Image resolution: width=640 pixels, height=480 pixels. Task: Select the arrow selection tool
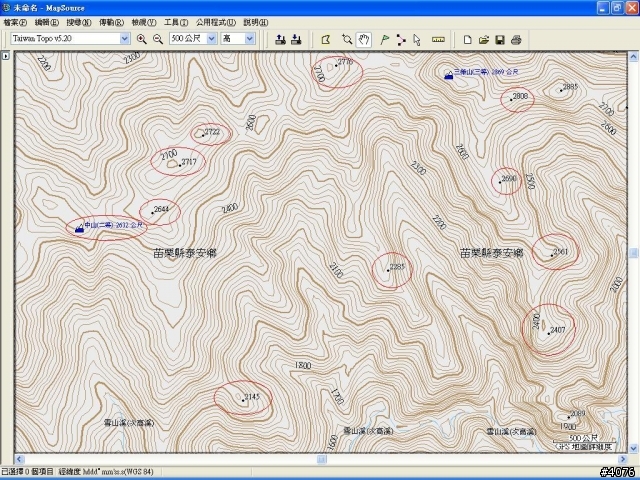417,39
